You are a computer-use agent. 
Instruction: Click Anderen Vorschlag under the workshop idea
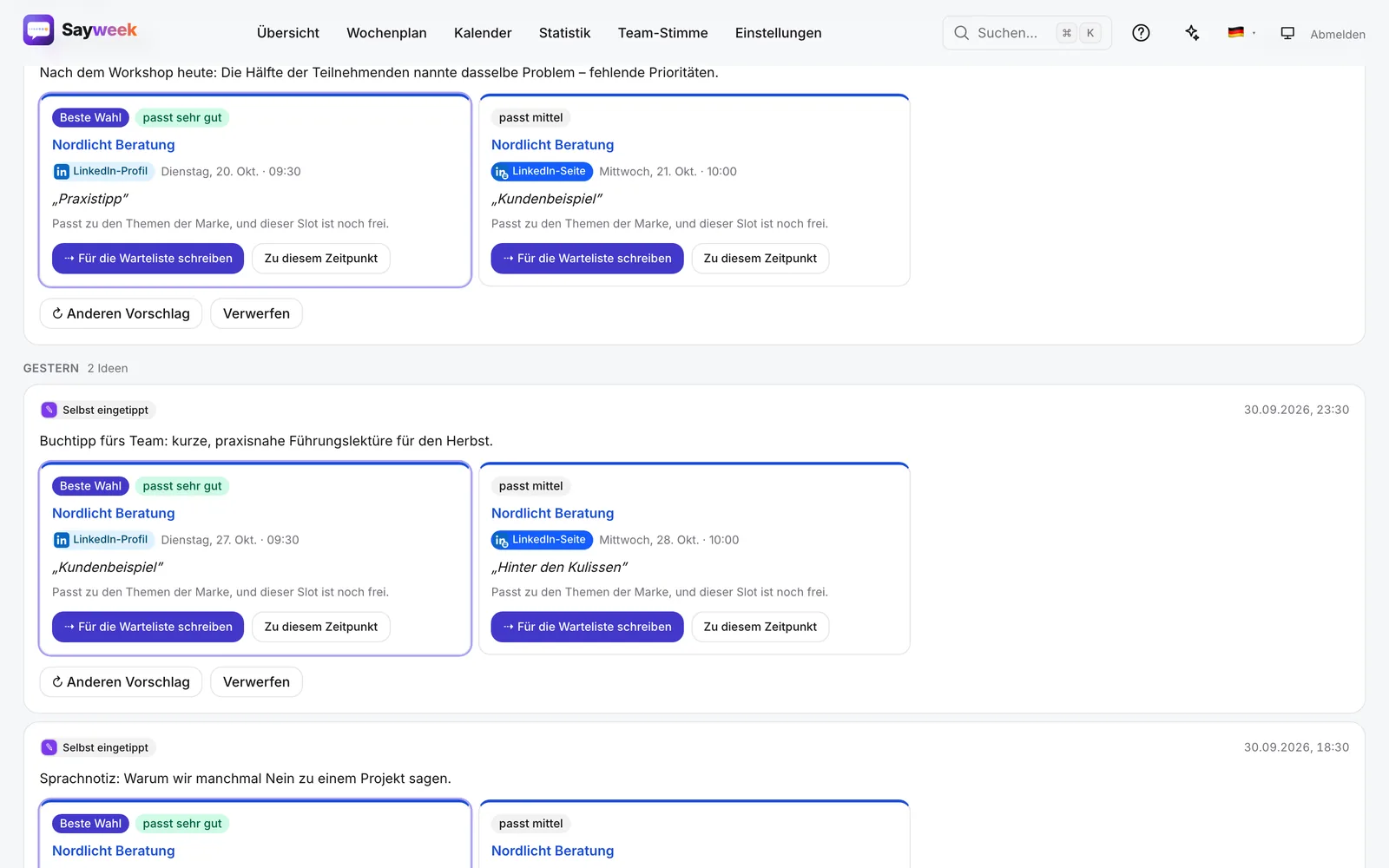tap(121, 313)
